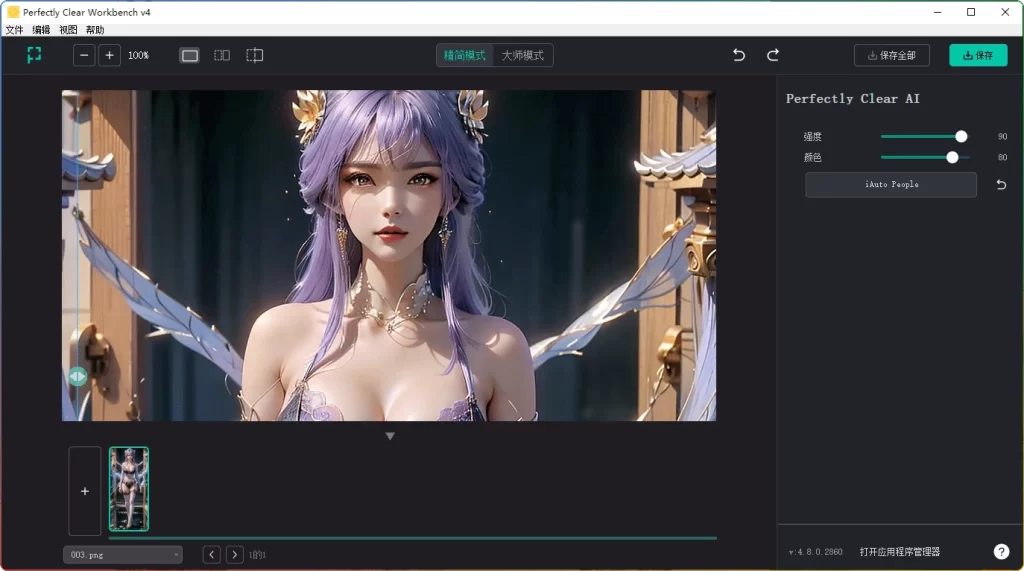Collapse the filmstrip with the triangle arrow
The height and width of the screenshot is (571, 1024).
390,436
